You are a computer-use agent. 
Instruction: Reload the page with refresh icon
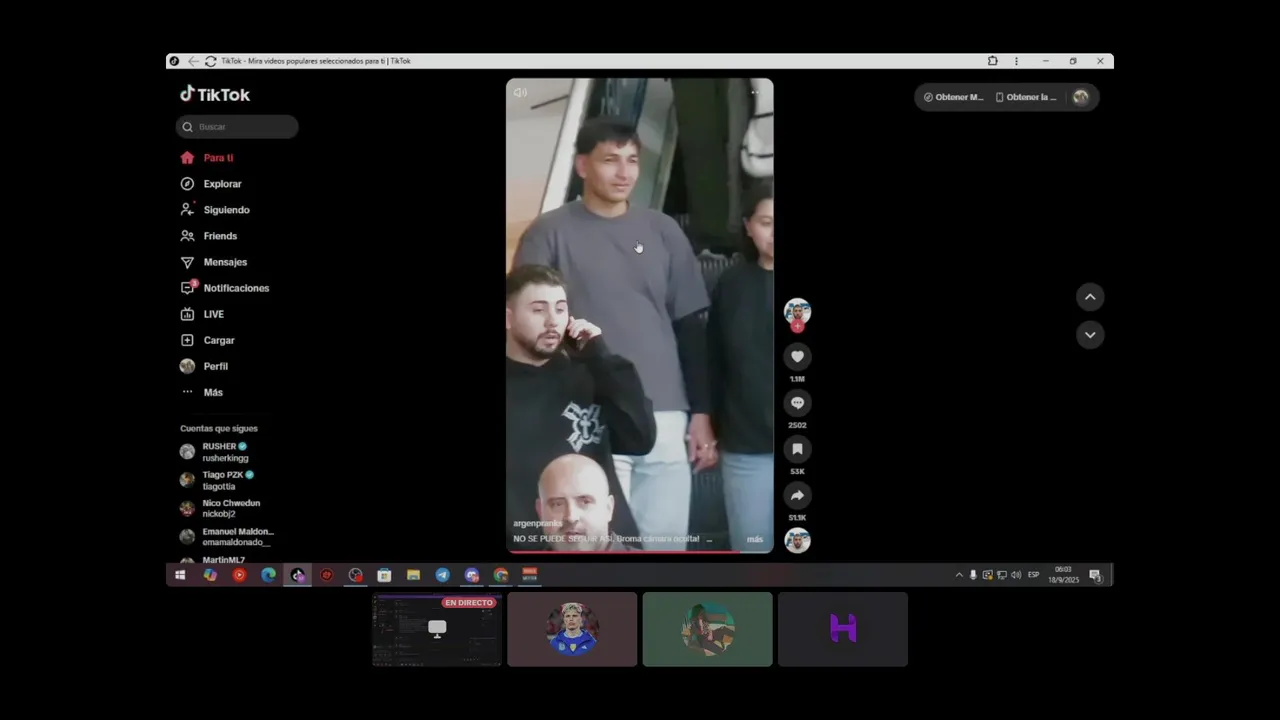[210, 61]
